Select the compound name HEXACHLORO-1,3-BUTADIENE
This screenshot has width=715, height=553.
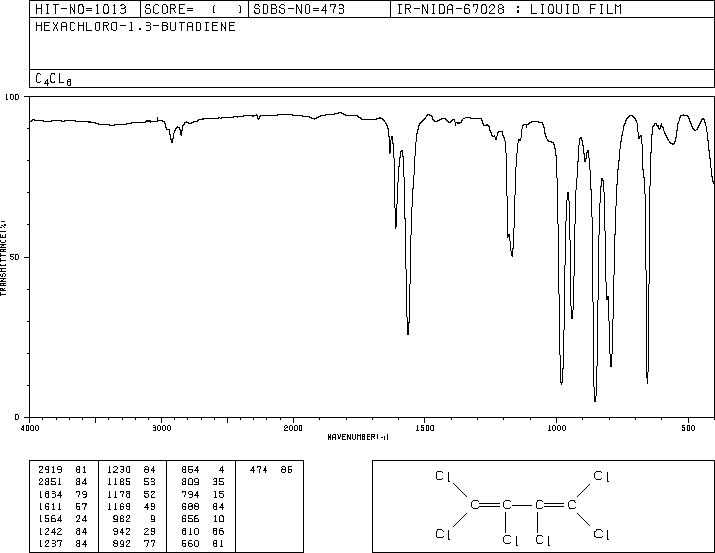(135, 26)
